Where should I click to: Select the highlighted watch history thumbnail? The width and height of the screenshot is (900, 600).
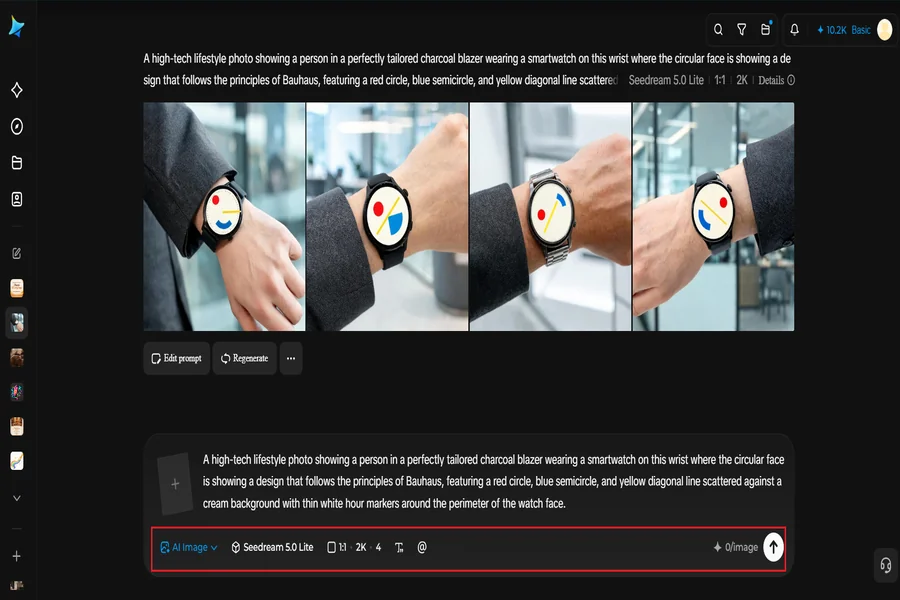[17, 323]
